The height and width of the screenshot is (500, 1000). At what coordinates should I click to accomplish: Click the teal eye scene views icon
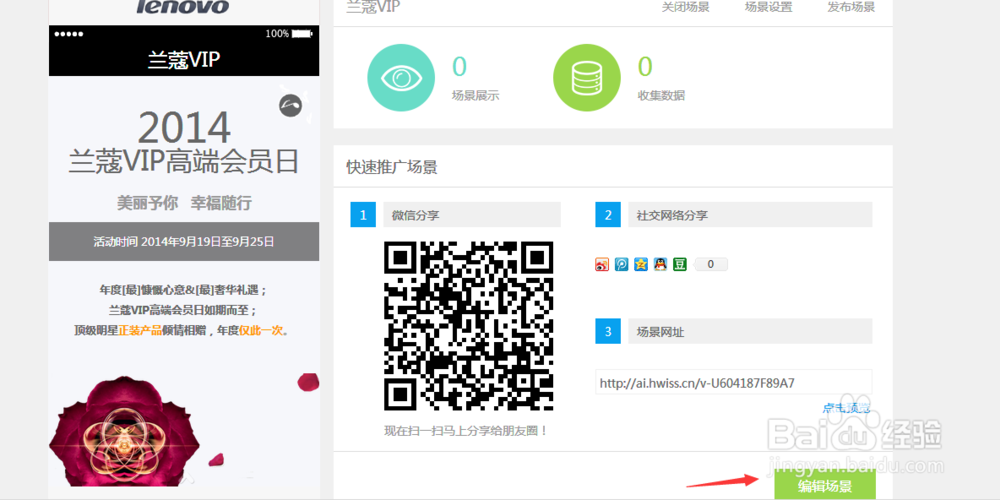tap(401, 78)
